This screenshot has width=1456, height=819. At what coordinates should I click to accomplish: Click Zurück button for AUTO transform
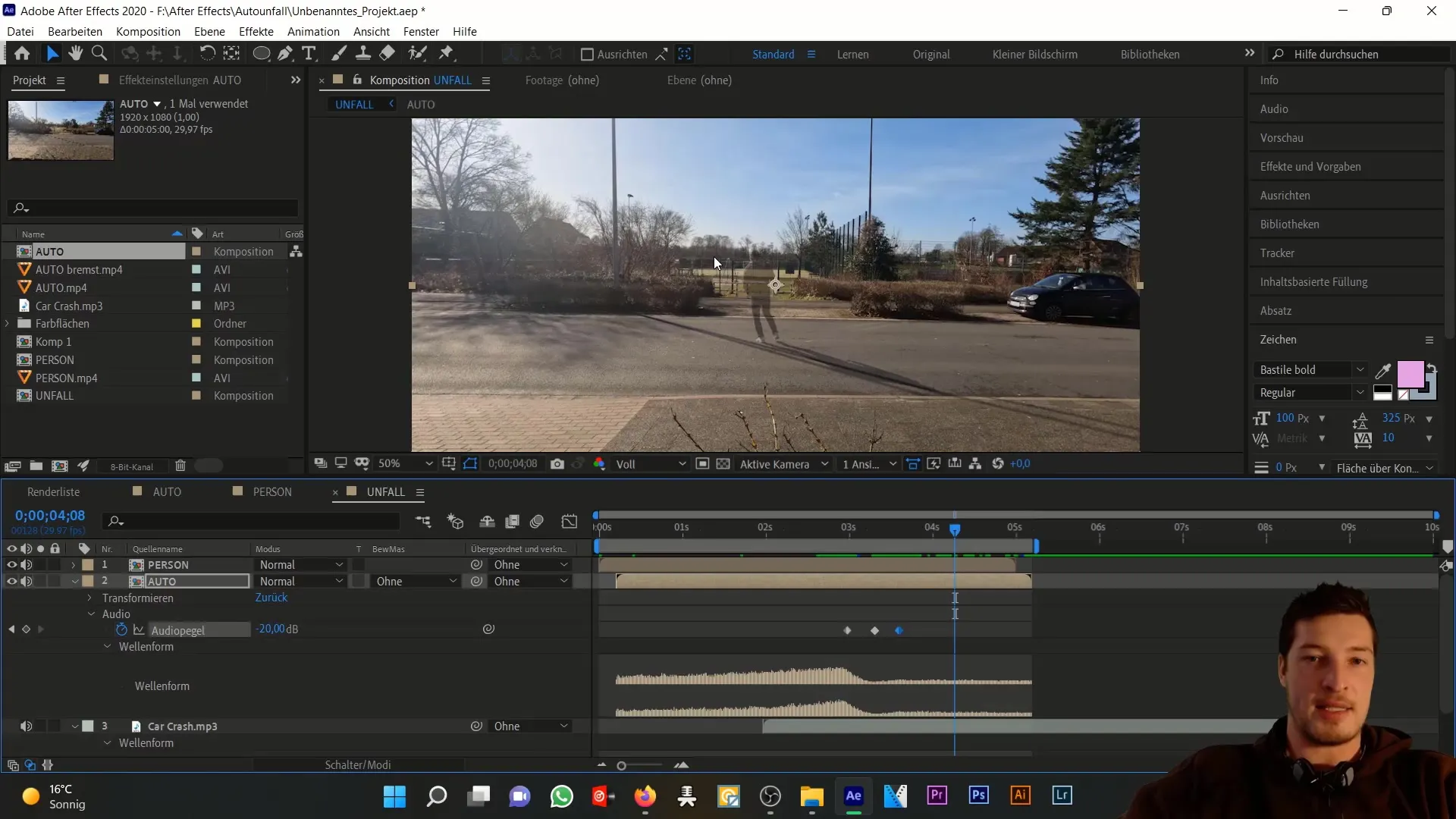(x=270, y=597)
